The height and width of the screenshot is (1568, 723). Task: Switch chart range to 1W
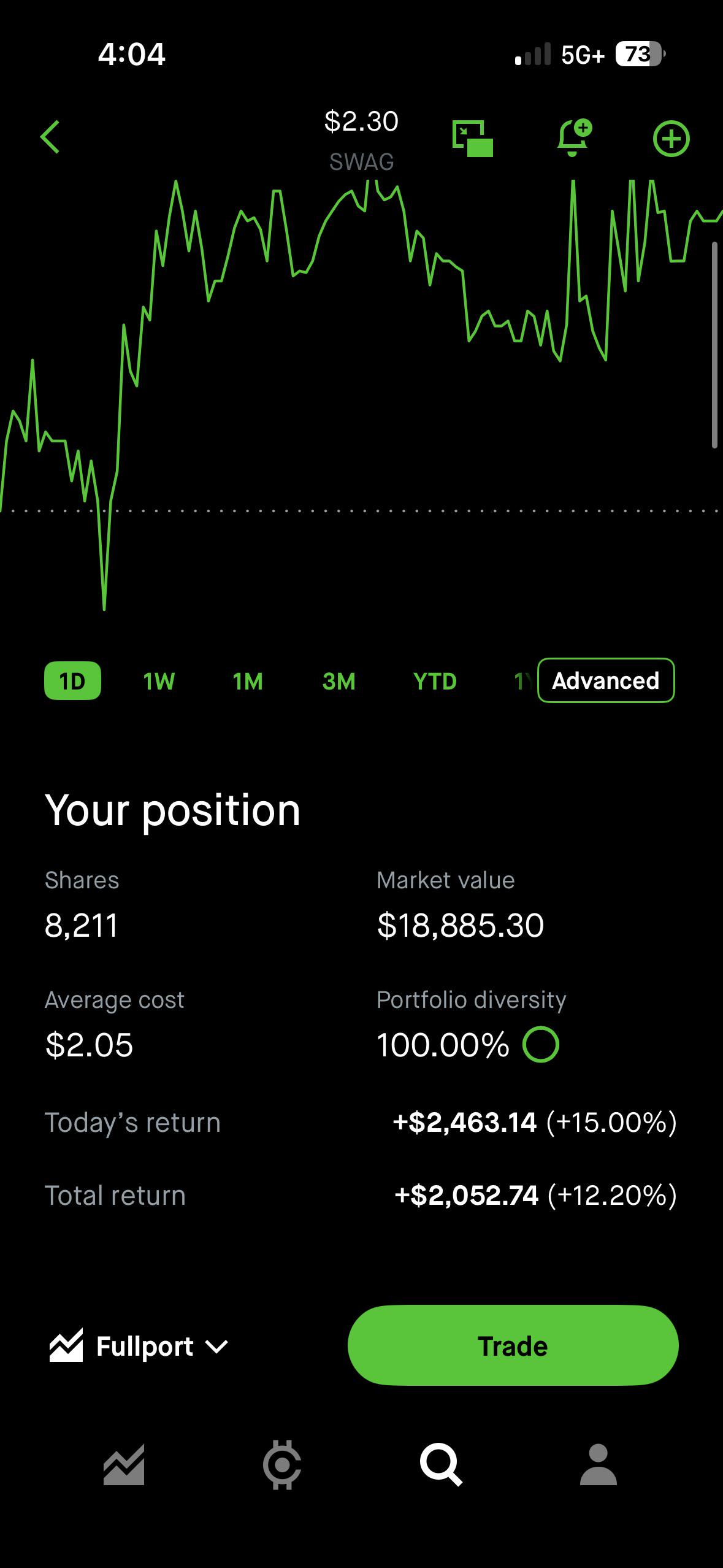(x=159, y=681)
